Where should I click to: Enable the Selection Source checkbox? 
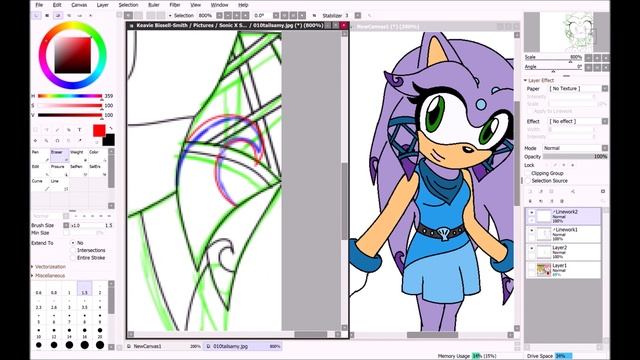[528, 180]
